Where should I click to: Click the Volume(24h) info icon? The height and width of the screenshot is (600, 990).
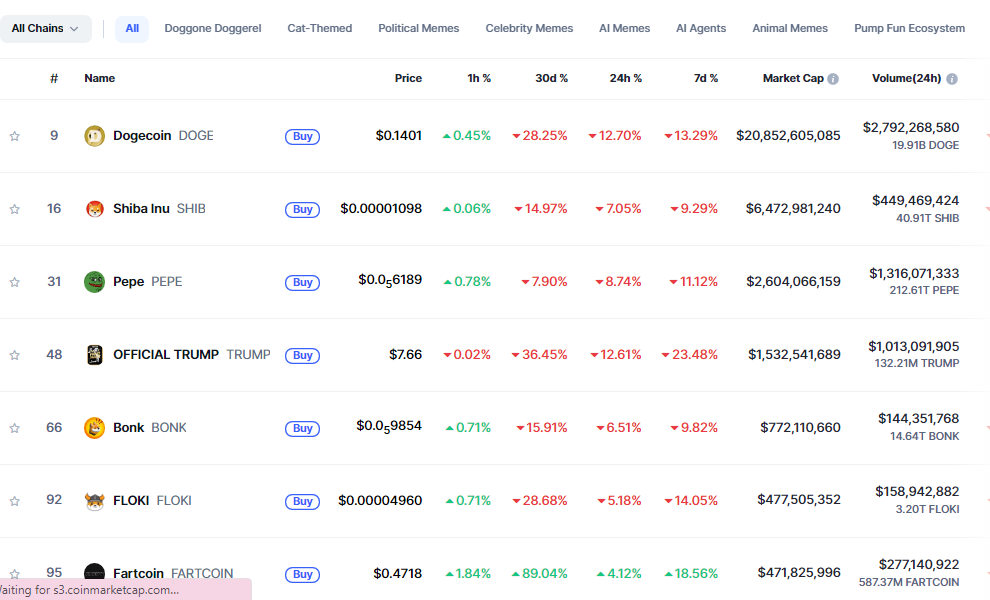(x=952, y=79)
